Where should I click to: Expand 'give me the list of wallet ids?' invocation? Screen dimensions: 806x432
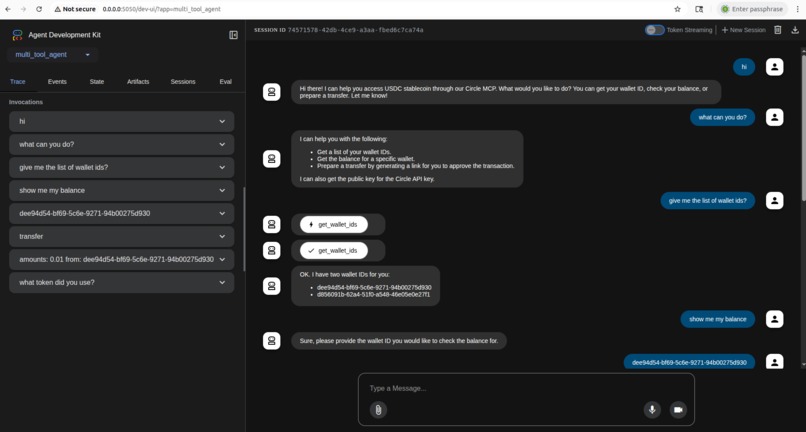pos(121,167)
